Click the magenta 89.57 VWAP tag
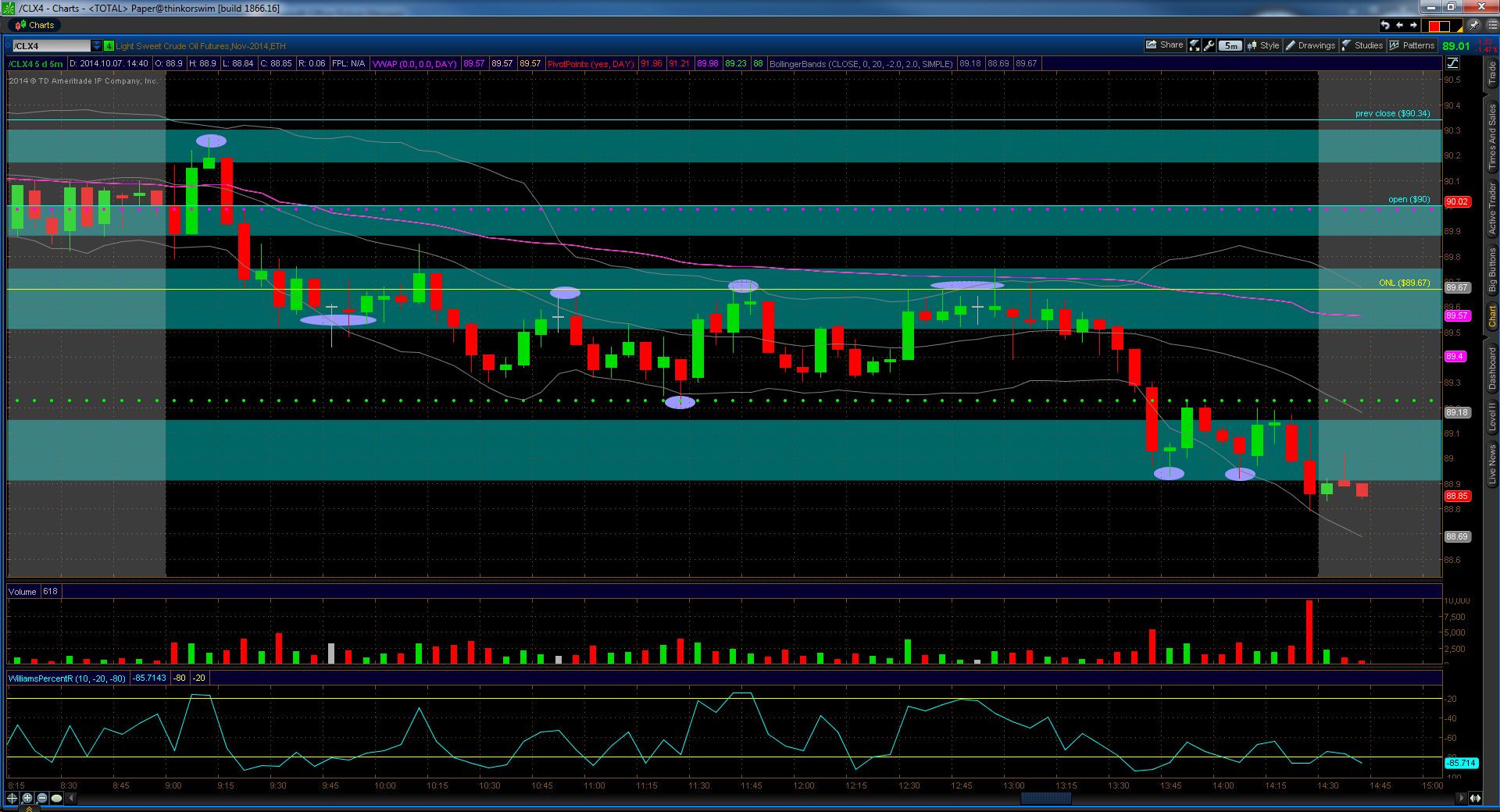Viewport: 1500px width, 812px height. tap(1457, 315)
